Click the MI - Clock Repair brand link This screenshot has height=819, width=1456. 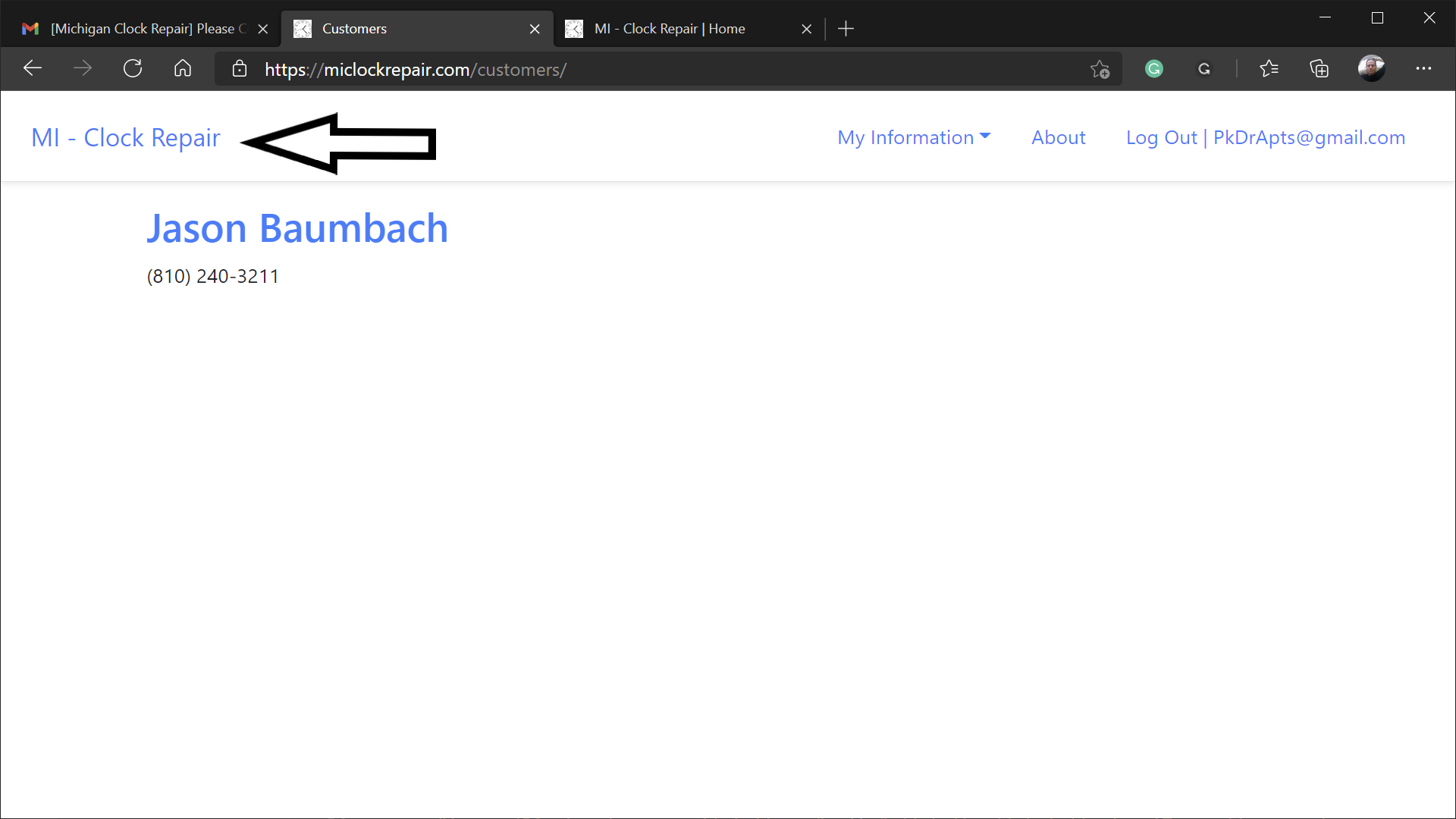pyautogui.click(x=126, y=138)
